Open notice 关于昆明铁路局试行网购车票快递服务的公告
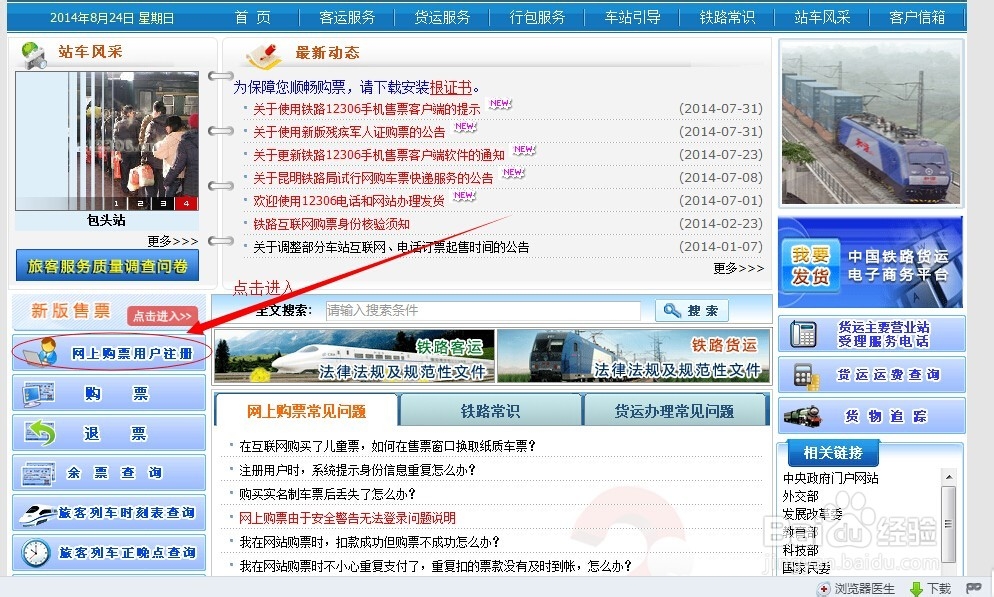 [373, 178]
